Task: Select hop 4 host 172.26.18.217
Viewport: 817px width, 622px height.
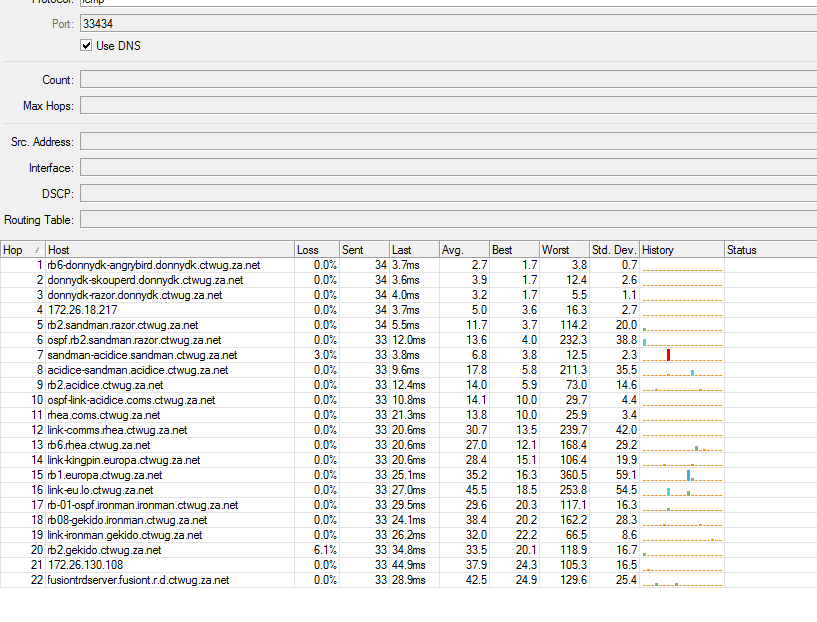Action: coord(82,310)
